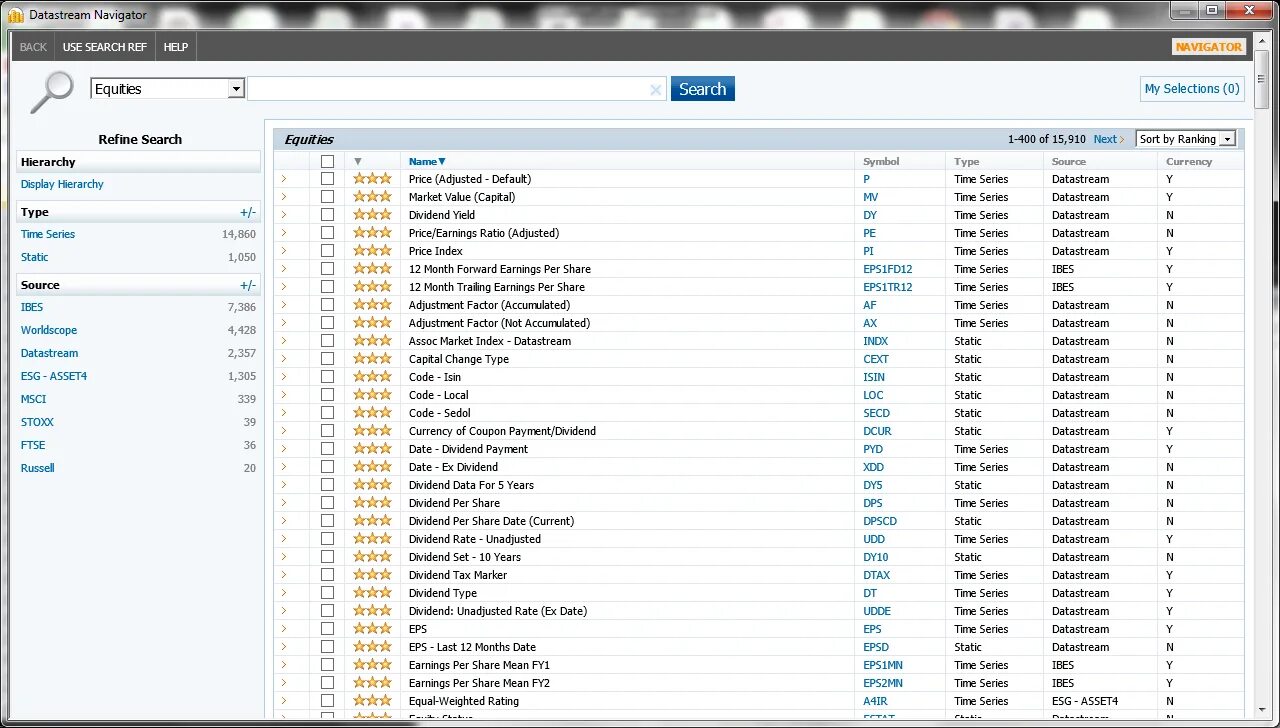Viewport: 1280px width, 728px height.
Task: Check the box for Price/Earnings Ratio (Adjusted)
Action: pyautogui.click(x=327, y=233)
